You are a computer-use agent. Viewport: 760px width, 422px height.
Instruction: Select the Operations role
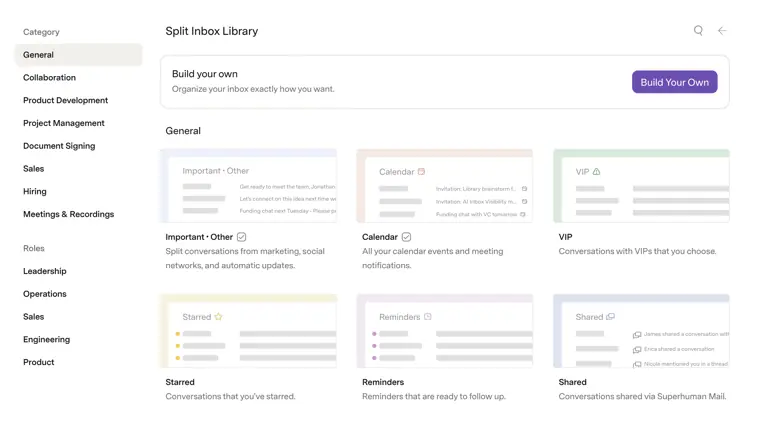pyautogui.click(x=45, y=294)
